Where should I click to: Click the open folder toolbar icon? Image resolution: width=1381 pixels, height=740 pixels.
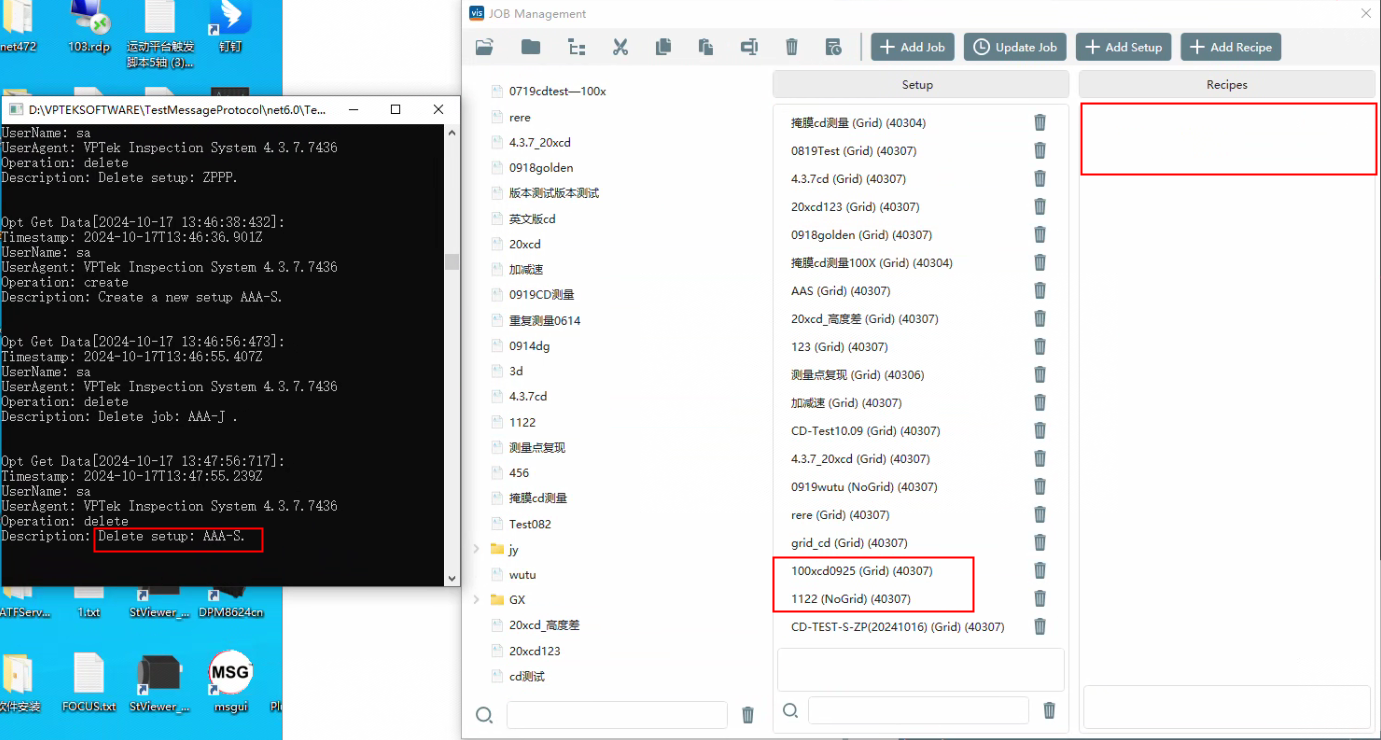pyautogui.click(x=485, y=47)
